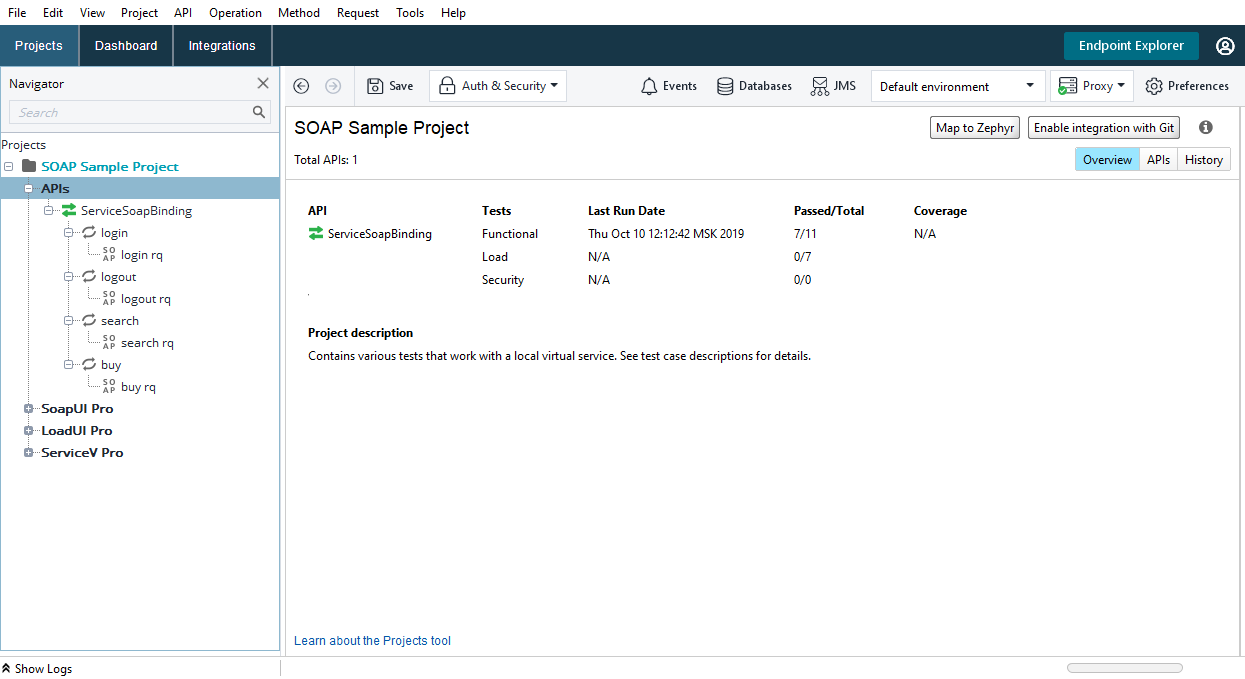Click the Last Run Date column header
1245x679 pixels.
point(626,211)
